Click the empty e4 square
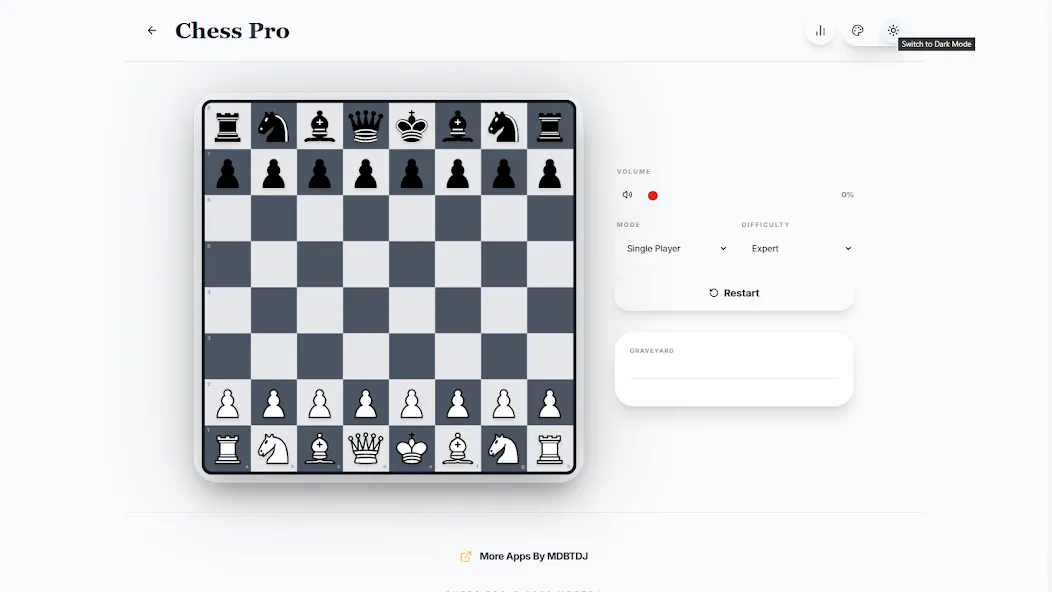1052x592 pixels. (412, 311)
